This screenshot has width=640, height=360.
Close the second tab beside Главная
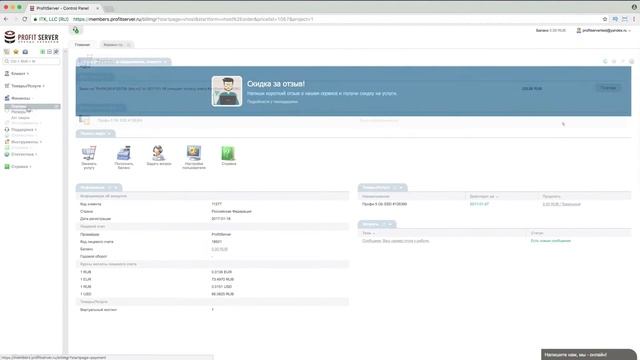129,44
